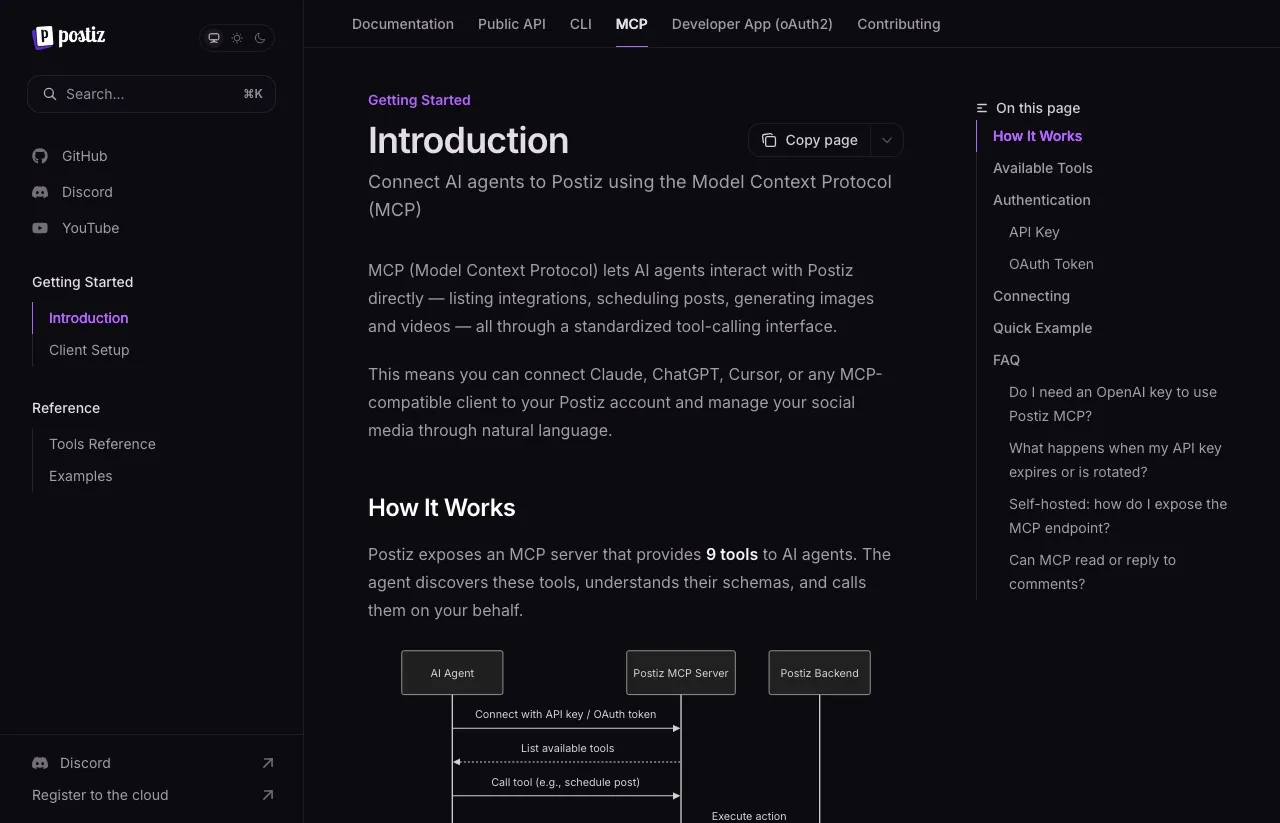Click the Reference sidebar section header
Viewport: 1280px width, 823px height.
coord(66,408)
